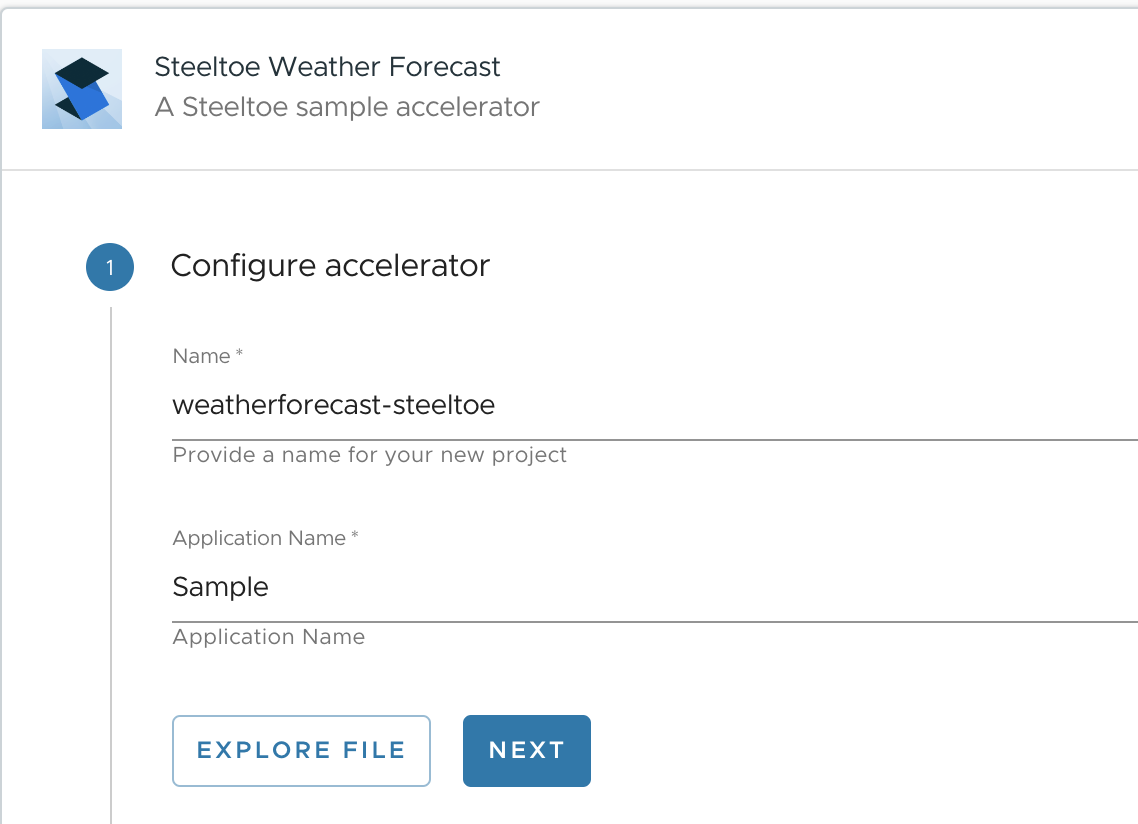Click the Name field label
This screenshot has height=824, width=1138.
click(207, 356)
